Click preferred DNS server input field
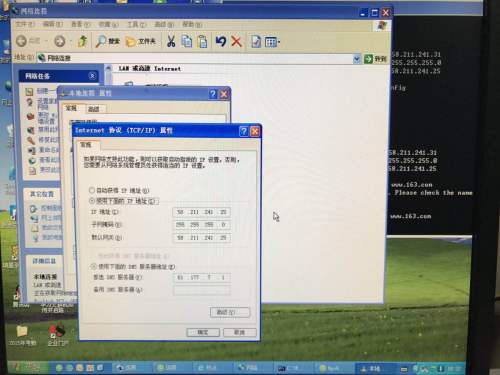Image resolution: width=500 pixels, height=375 pixels. click(x=202, y=277)
